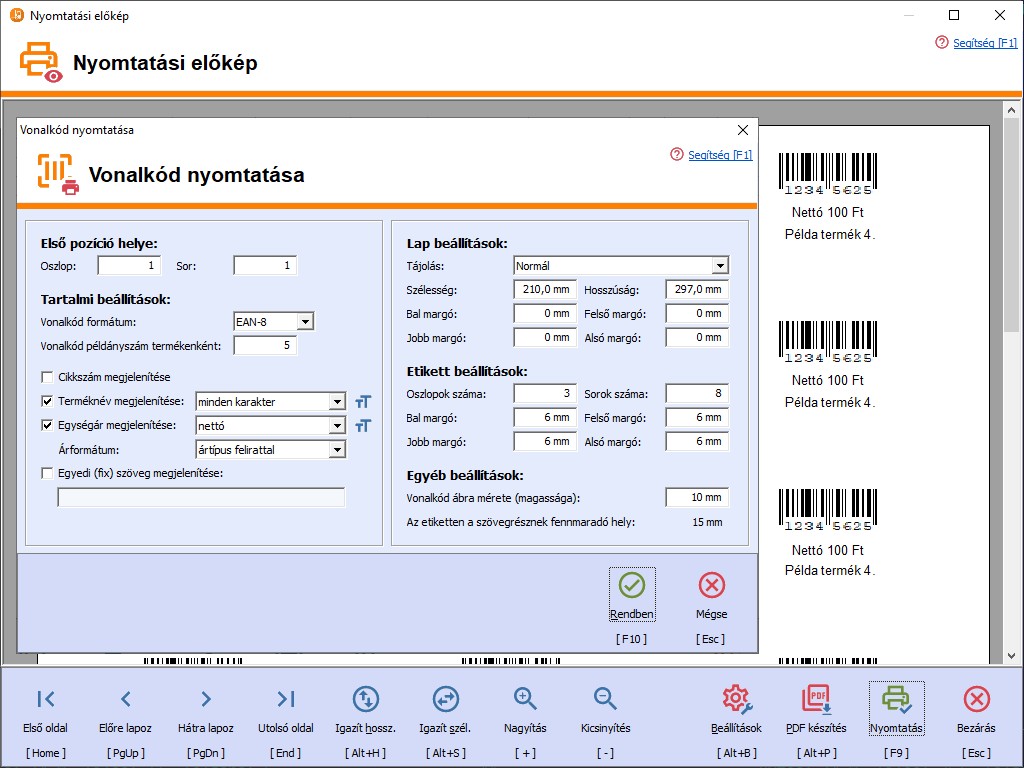Go to first page with Első oldal
Image resolution: width=1024 pixels, height=768 pixels.
[46, 699]
